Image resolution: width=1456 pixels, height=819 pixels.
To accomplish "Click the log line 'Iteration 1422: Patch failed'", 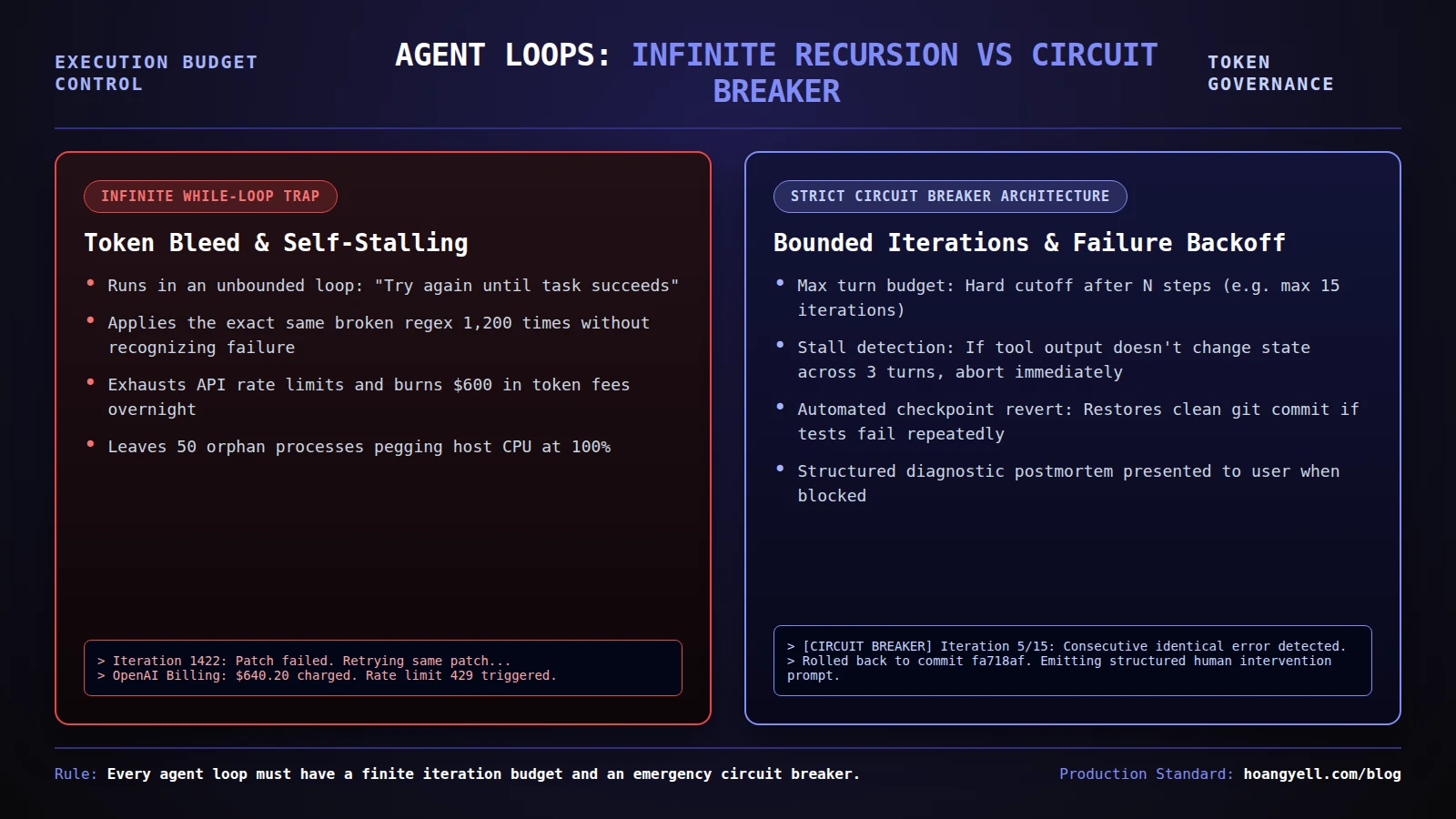I will pyautogui.click(x=304, y=661).
